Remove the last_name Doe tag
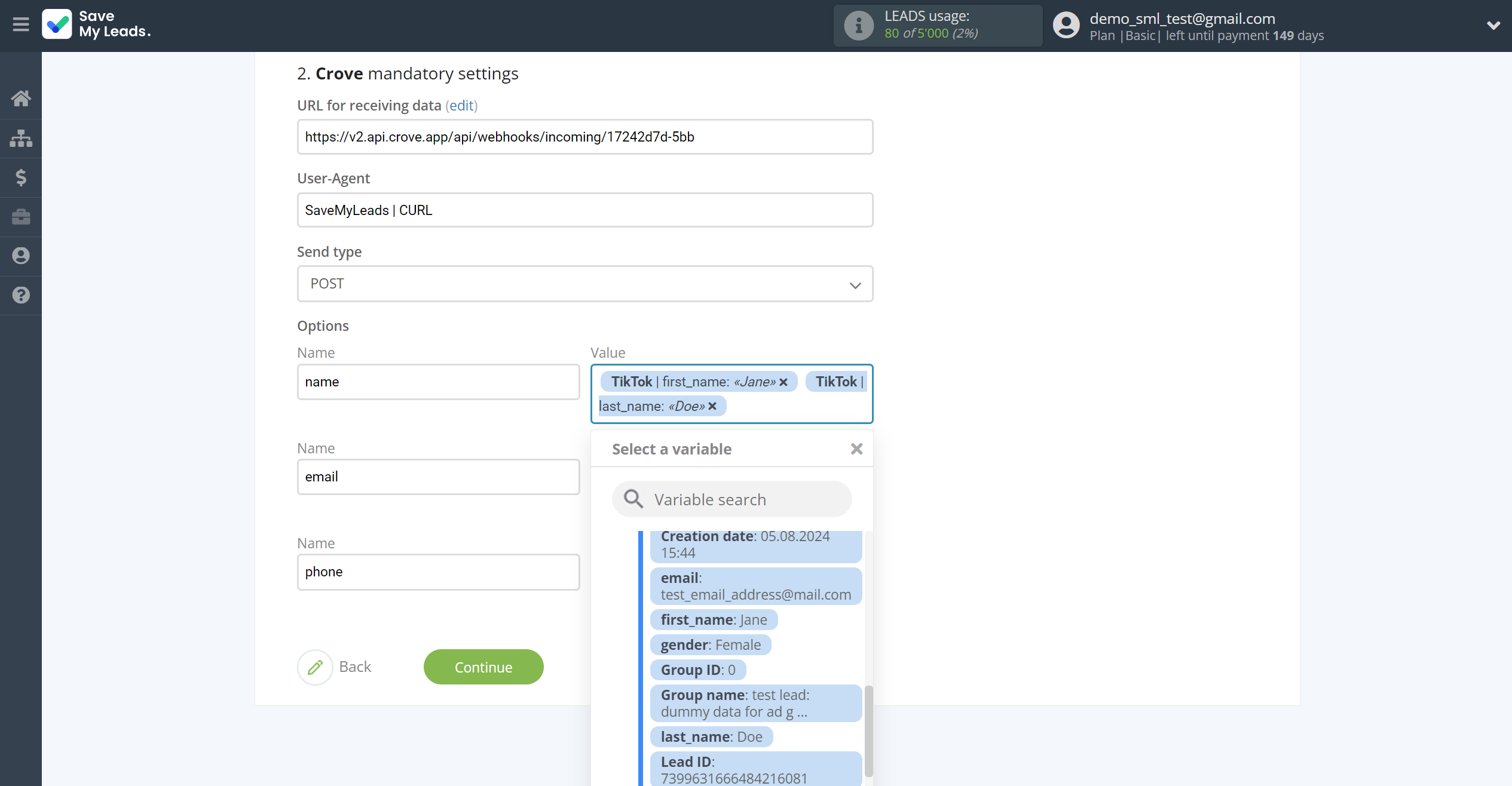 (x=712, y=406)
